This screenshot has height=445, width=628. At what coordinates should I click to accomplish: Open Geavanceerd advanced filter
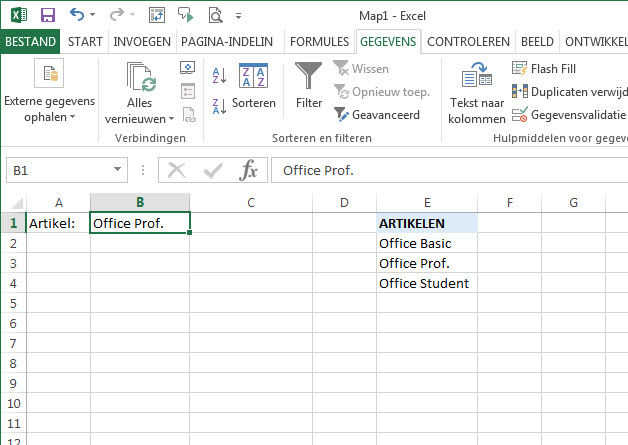click(377, 115)
